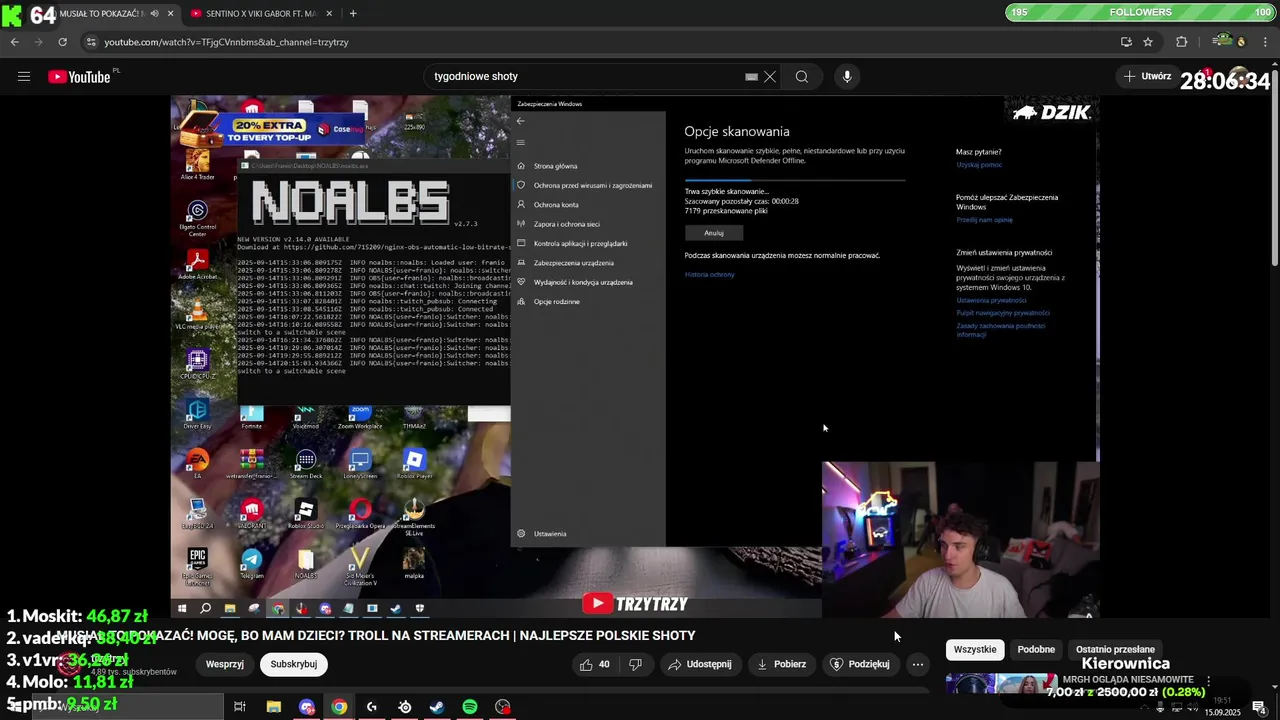Open the on-screen keyboard in the search box
This screenshot has width=1280, height=720.
(x=751, y=76)
